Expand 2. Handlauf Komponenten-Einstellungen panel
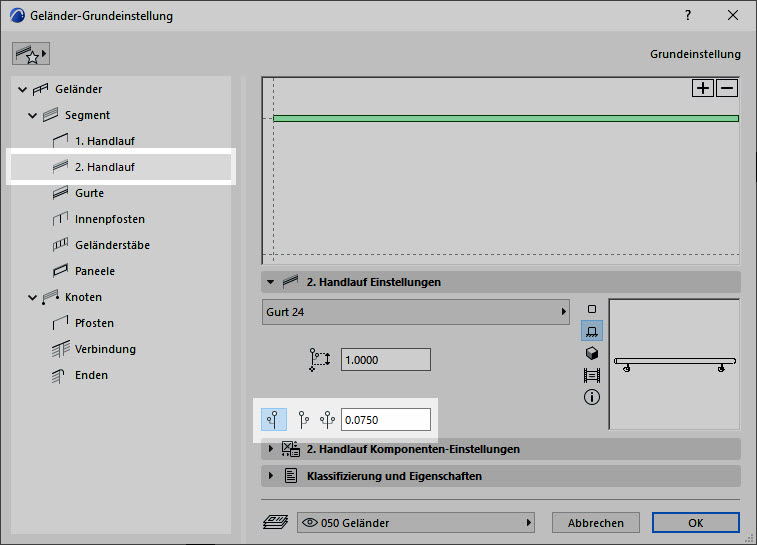This screenshot has width=757, height=545. click(270, 449)
